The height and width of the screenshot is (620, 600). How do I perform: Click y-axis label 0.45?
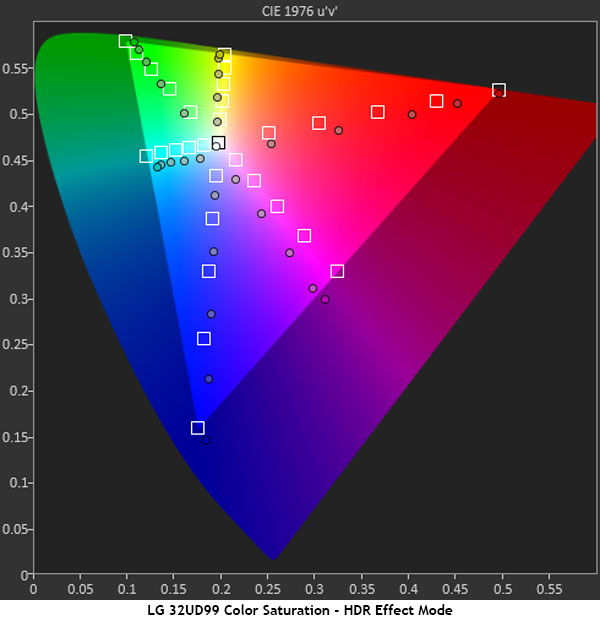click(15, 161)
